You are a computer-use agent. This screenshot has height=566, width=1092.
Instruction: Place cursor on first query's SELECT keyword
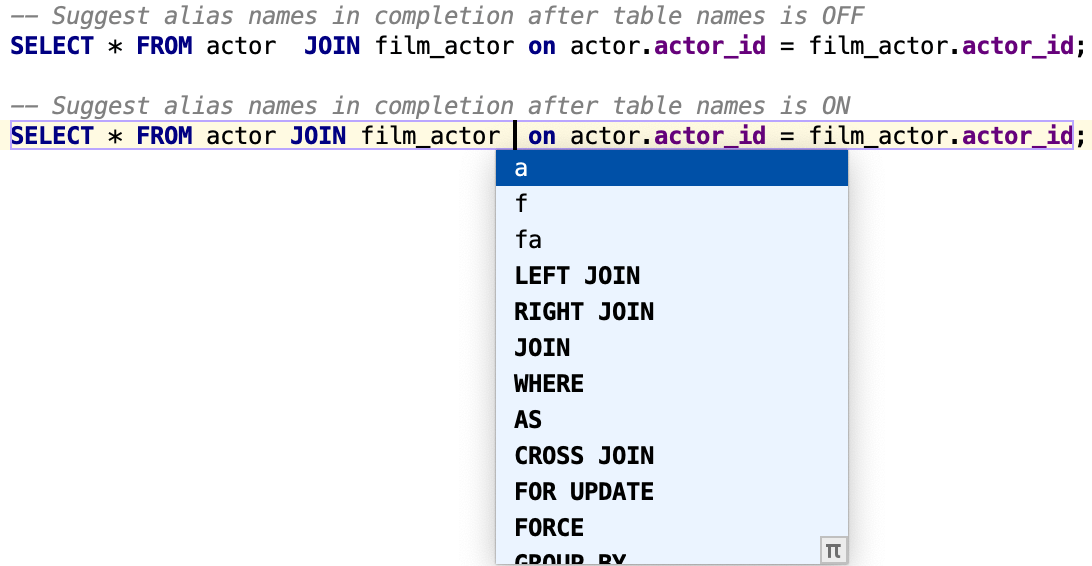52,46
